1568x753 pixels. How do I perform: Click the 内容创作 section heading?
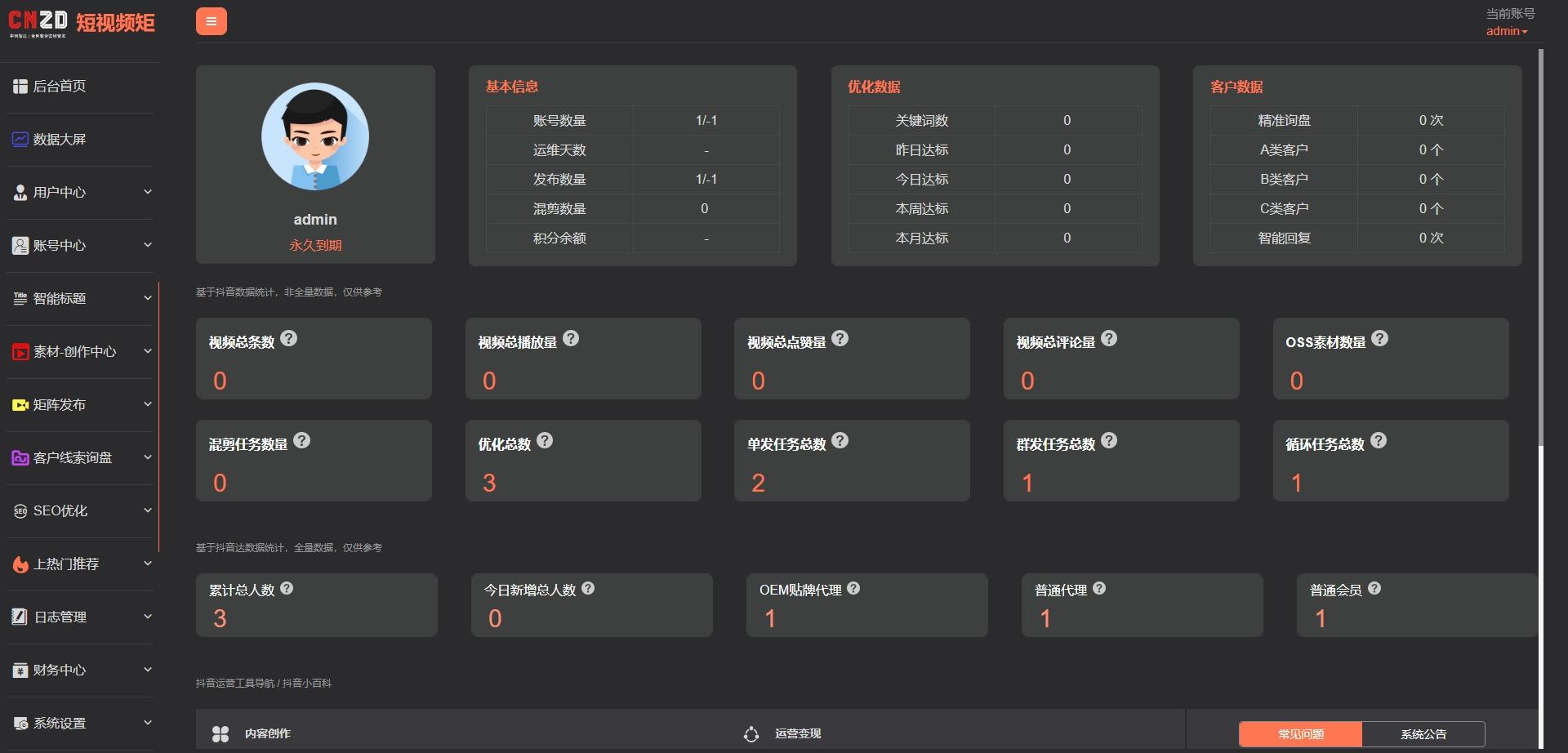coord(268,734)
